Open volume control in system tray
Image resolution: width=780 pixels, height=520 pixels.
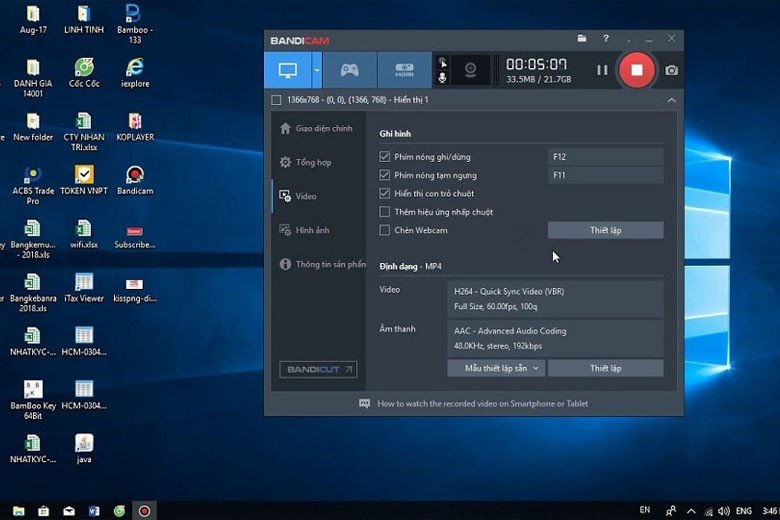point(724,511)
